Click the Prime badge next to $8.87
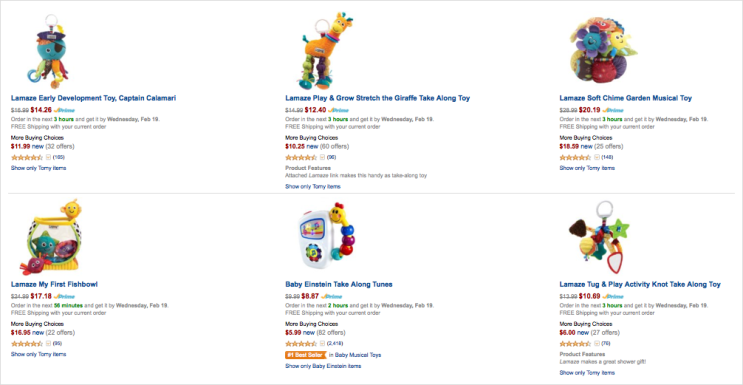The height and width of the screenshot is (385, 743). pos(331,296)
